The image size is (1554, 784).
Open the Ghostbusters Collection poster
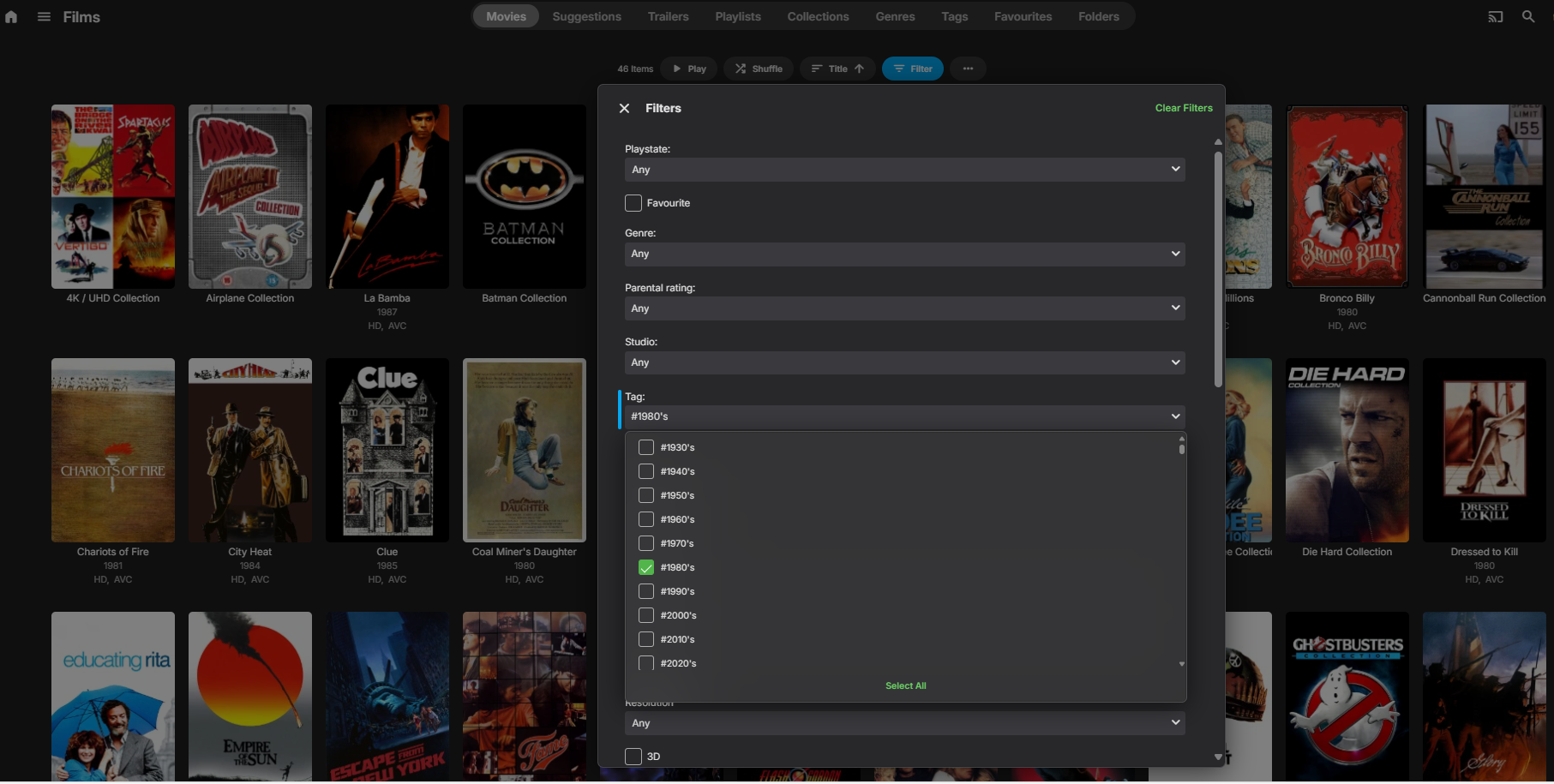point(1347,696)
